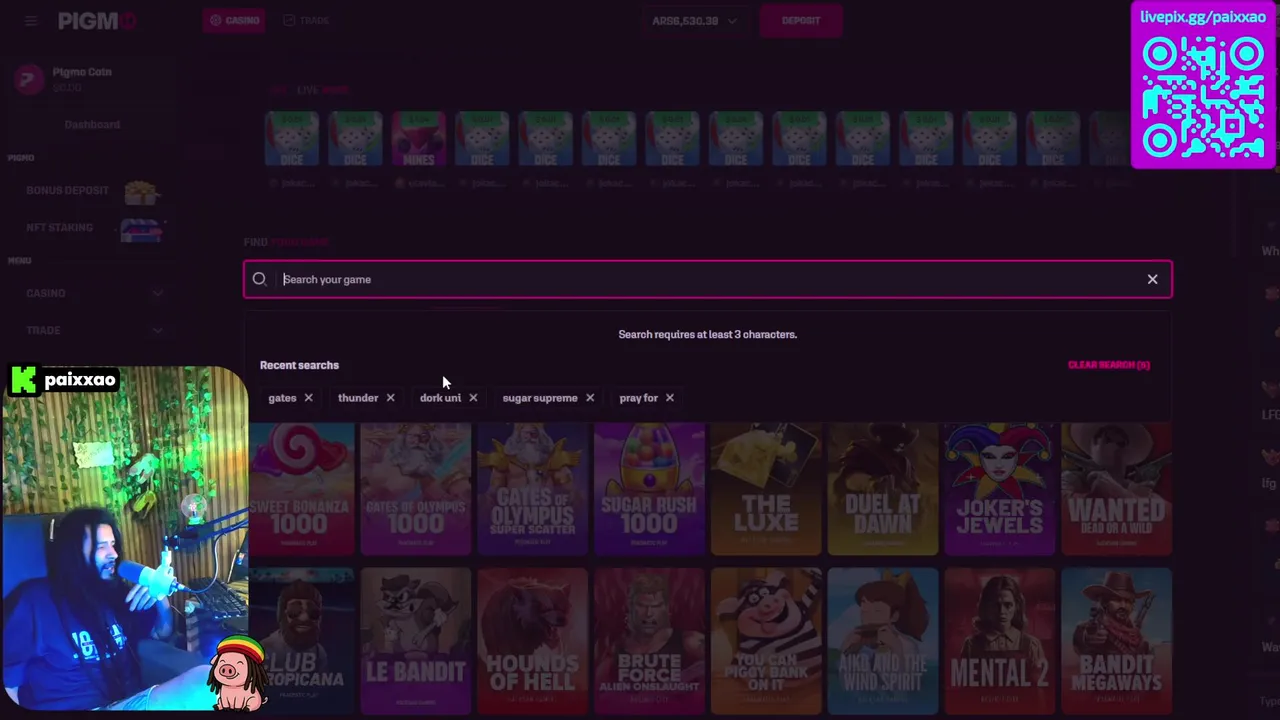Click "Search requires at least 3 characters" message
The width and height of the screenshot is (1280, 720).
coord(707,334)
